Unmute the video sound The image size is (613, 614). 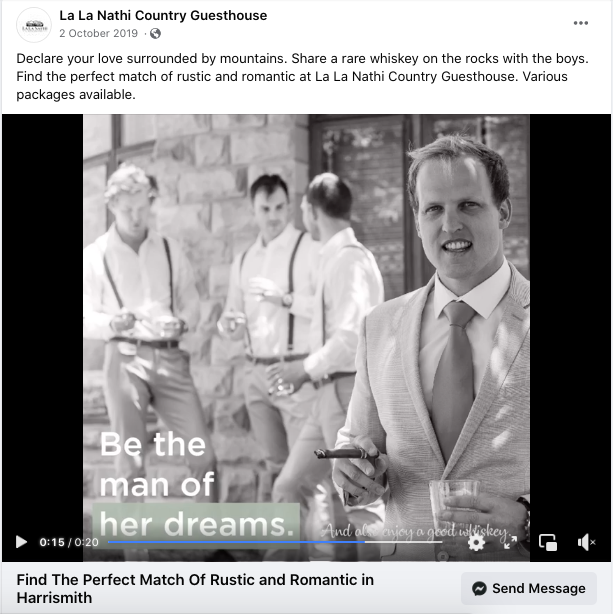tap(586, 542)
